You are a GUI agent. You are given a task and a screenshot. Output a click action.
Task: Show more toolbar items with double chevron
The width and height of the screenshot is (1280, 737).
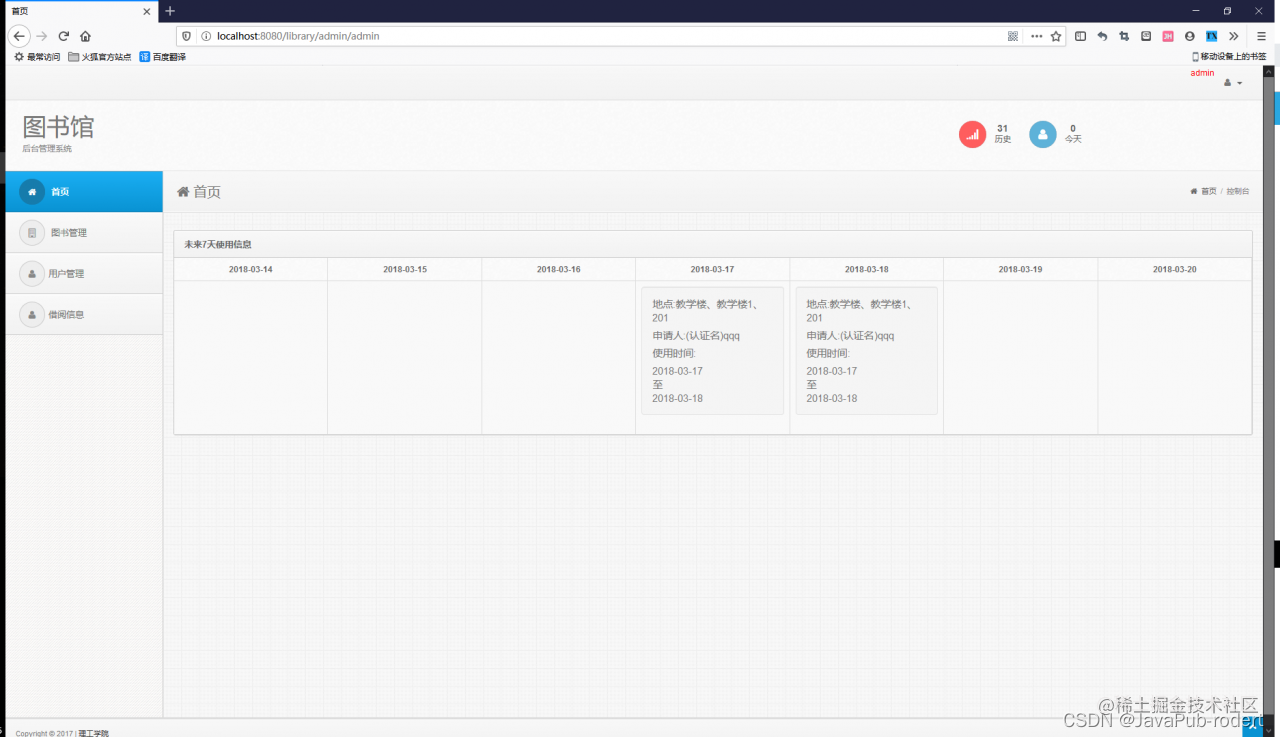1234,36
